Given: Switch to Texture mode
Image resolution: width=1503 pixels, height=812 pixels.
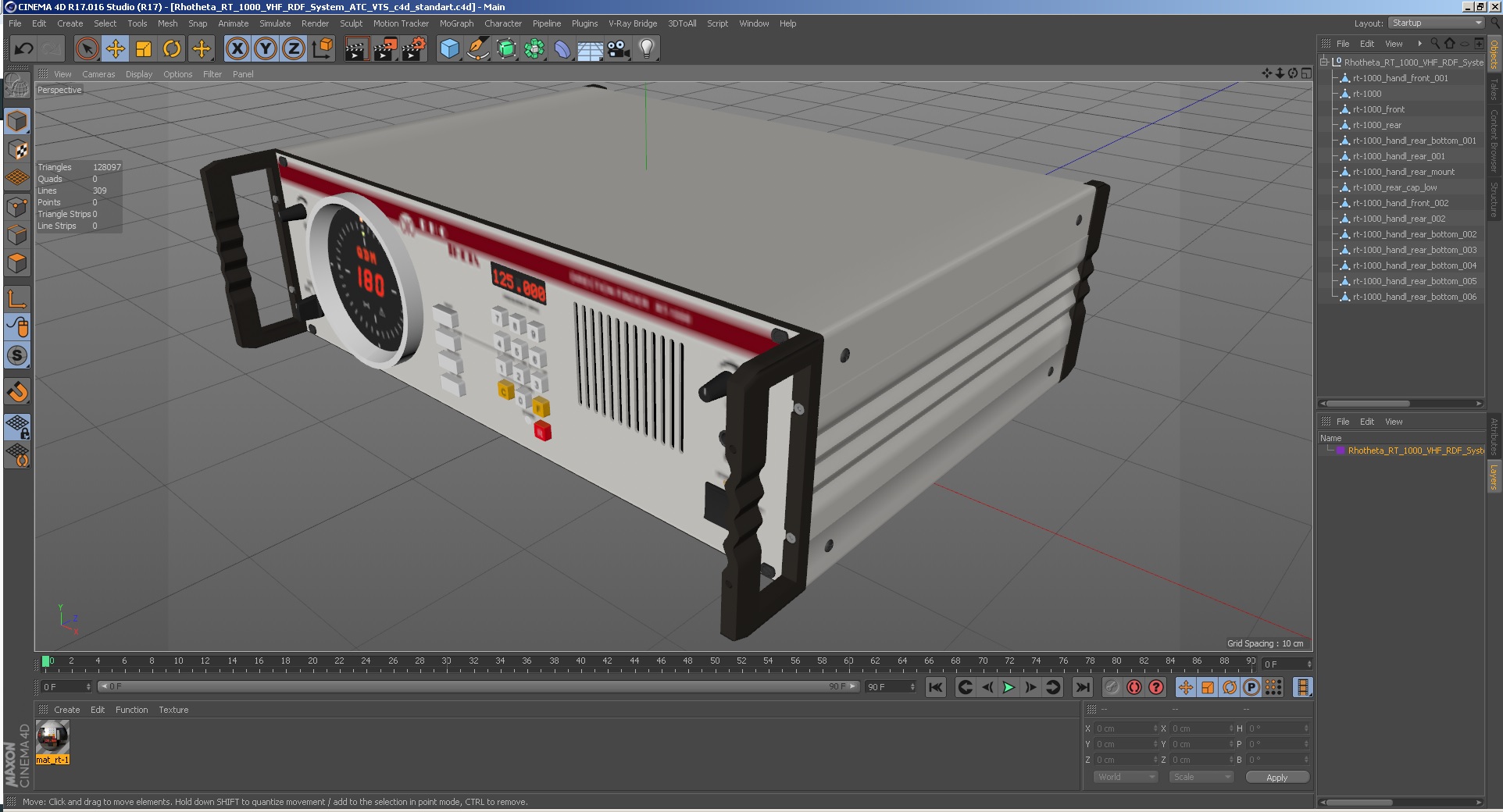Looking at the screenshot, I should point(17,149).
